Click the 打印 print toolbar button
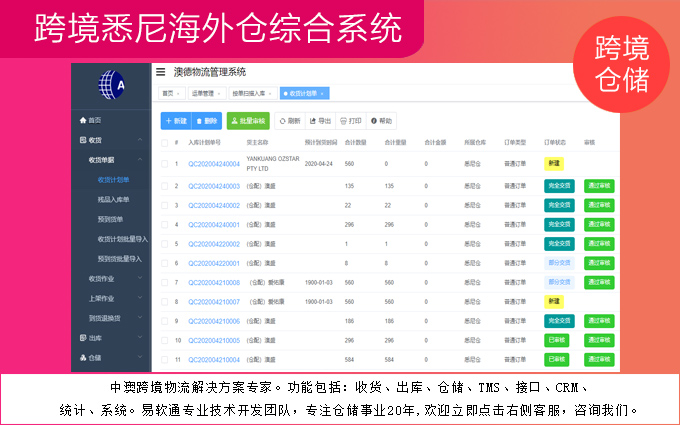This screenshot has width=680, height=425. tap(350, 120)
